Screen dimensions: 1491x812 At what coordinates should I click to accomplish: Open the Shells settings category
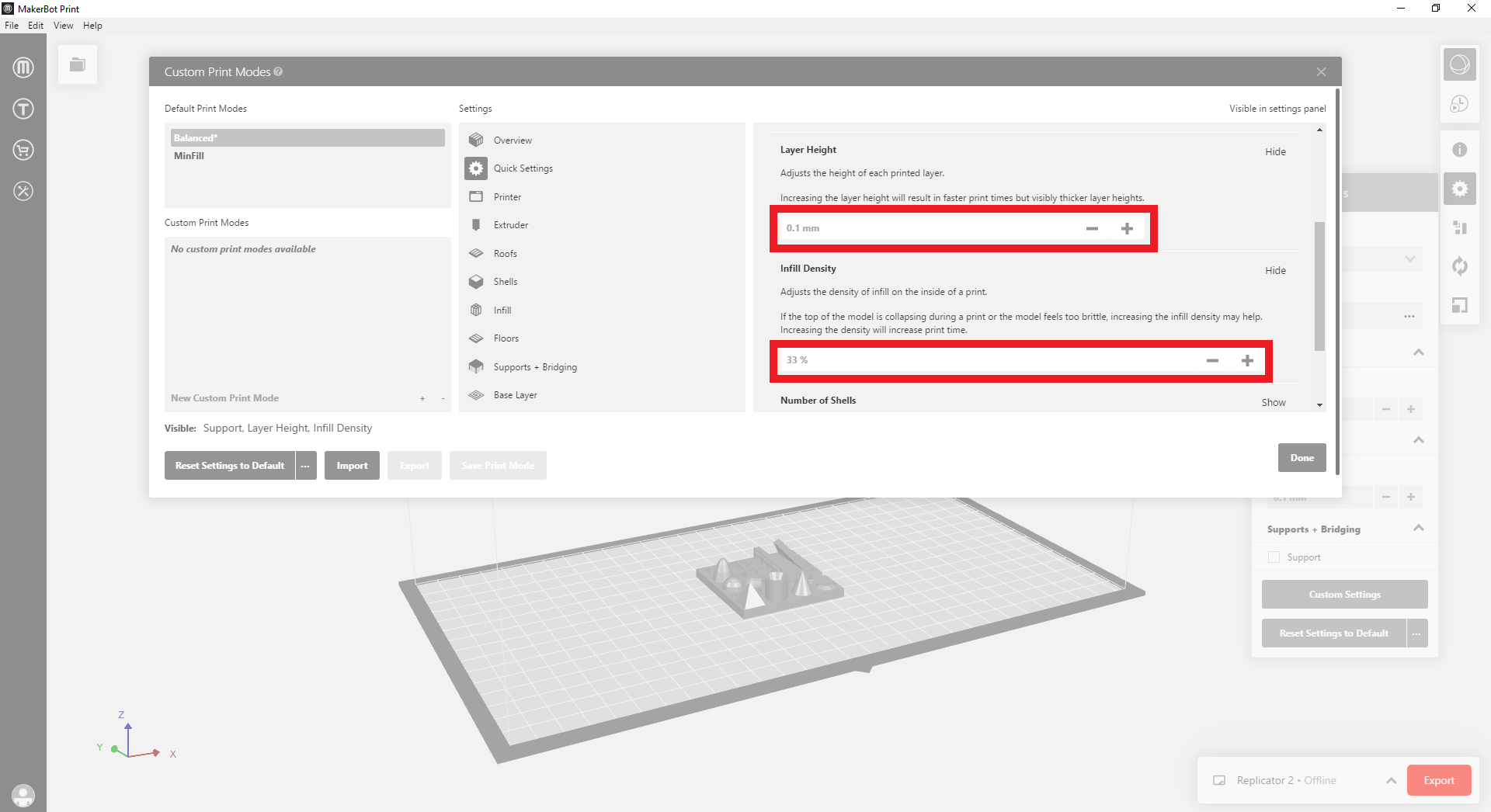506,282
